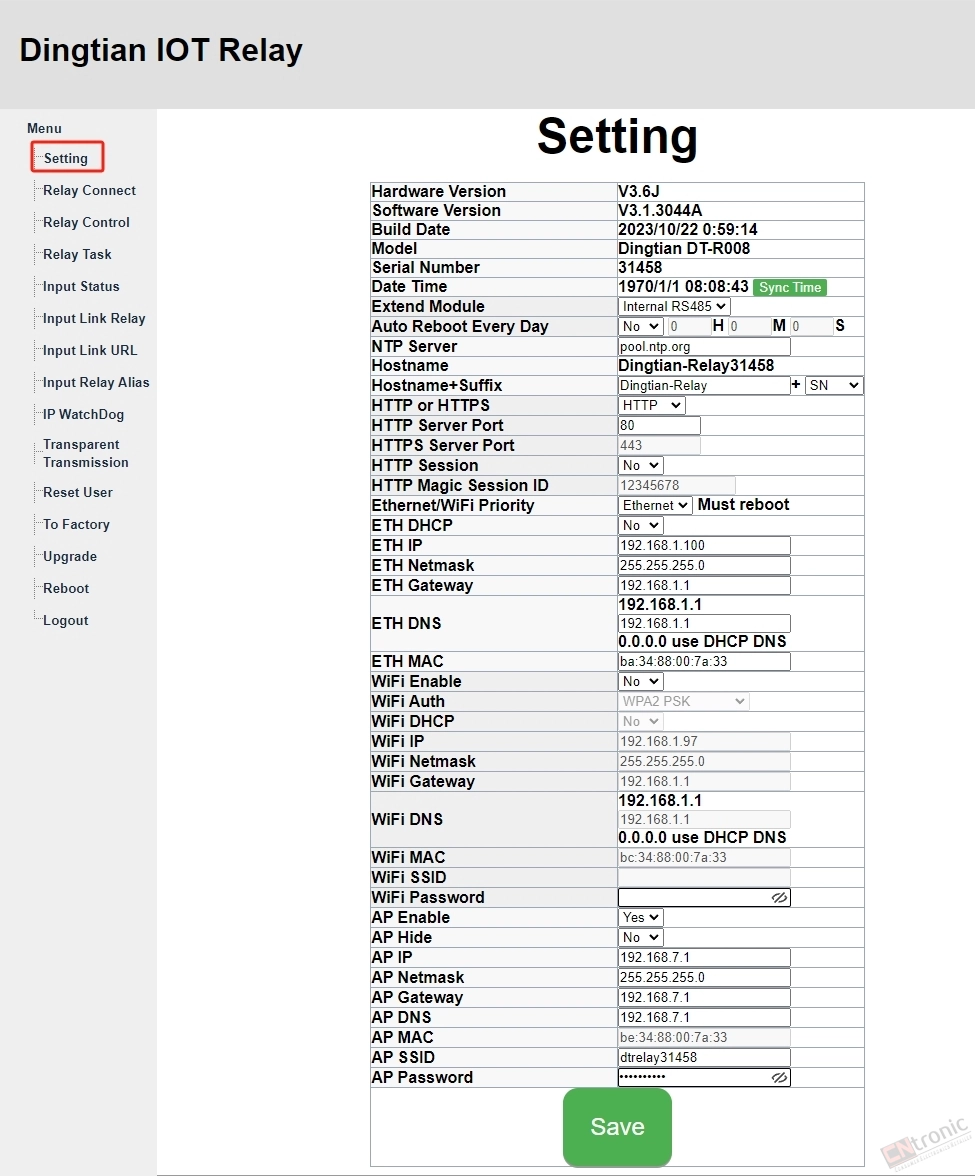Focus the AP IP field
This screenshot has width=975, height=1176.
[x=704, y=958]
